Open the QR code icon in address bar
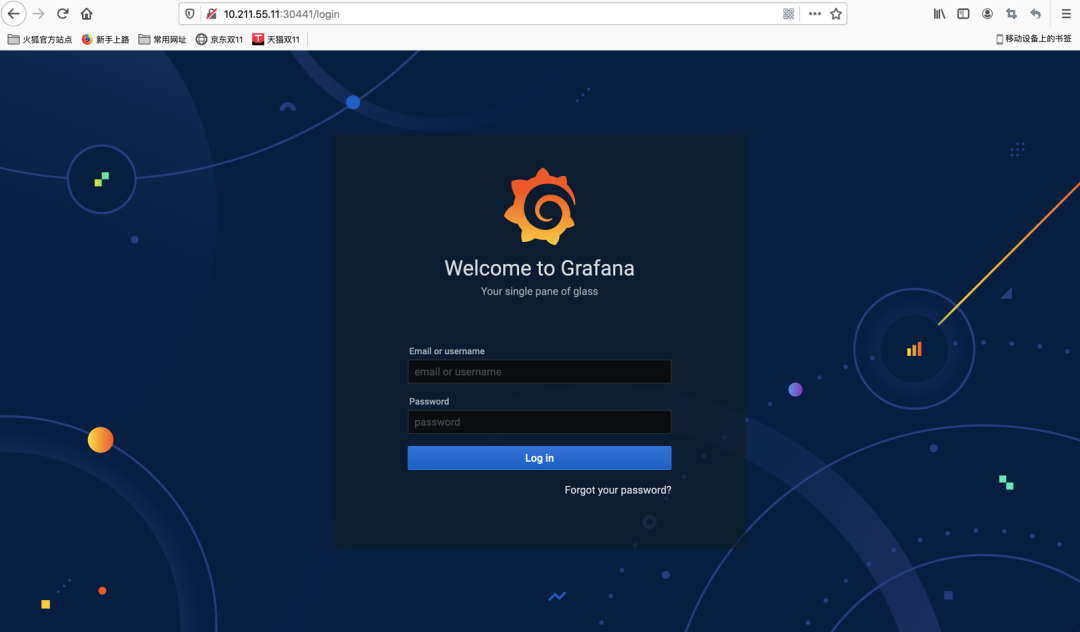Image resolution: width=1080 pixels, height=632 pixels. 789,14
